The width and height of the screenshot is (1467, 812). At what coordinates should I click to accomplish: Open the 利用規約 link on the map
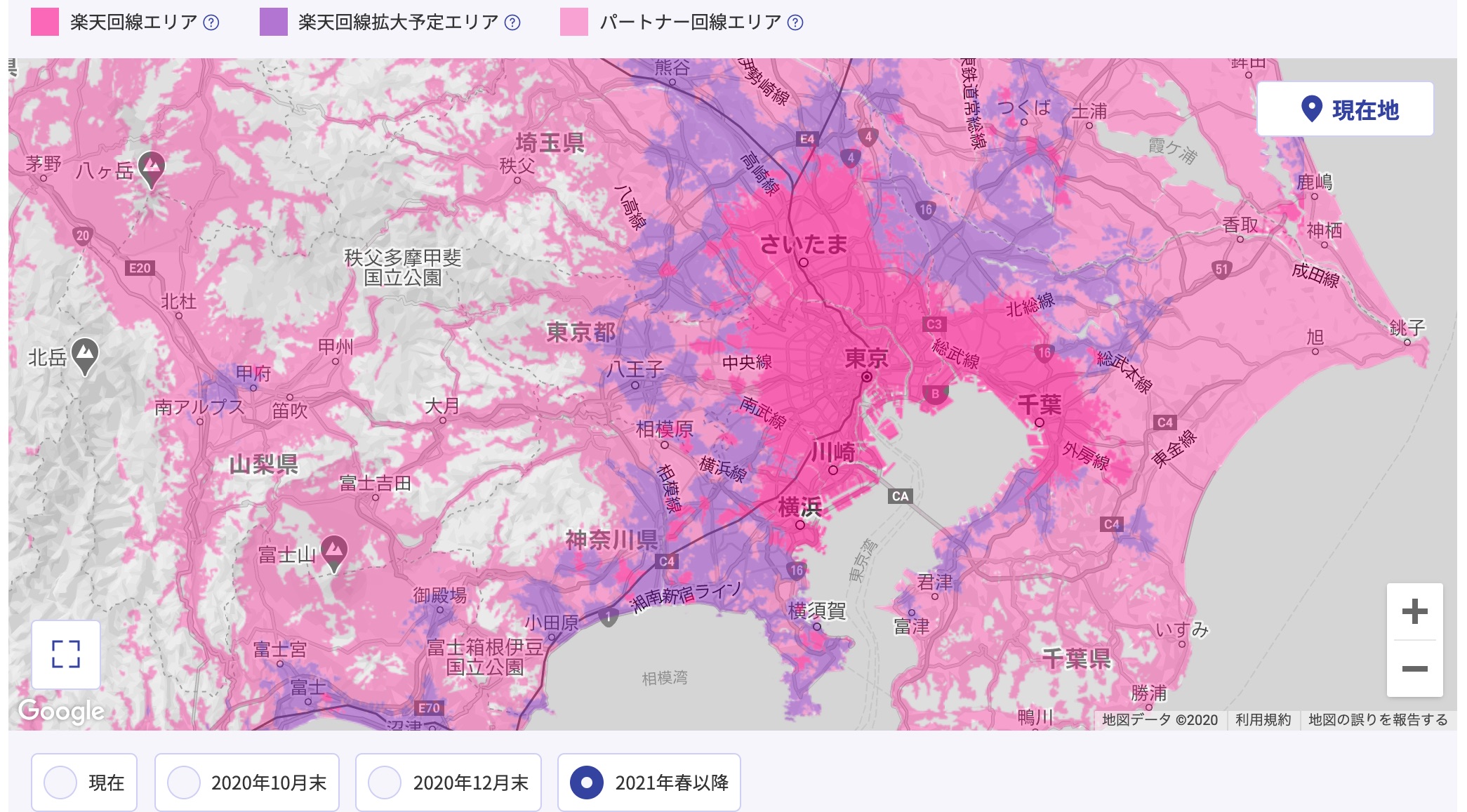[x=1263, y=719]
